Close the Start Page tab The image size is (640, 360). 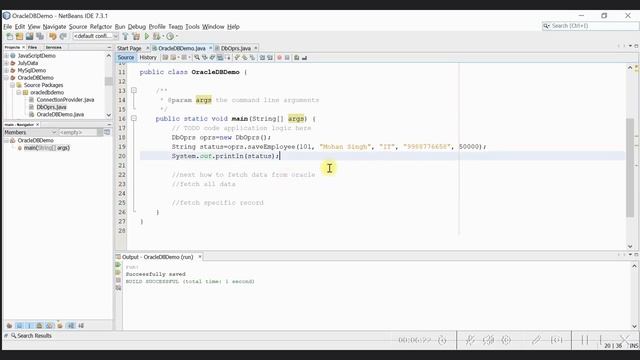point(148,48)
